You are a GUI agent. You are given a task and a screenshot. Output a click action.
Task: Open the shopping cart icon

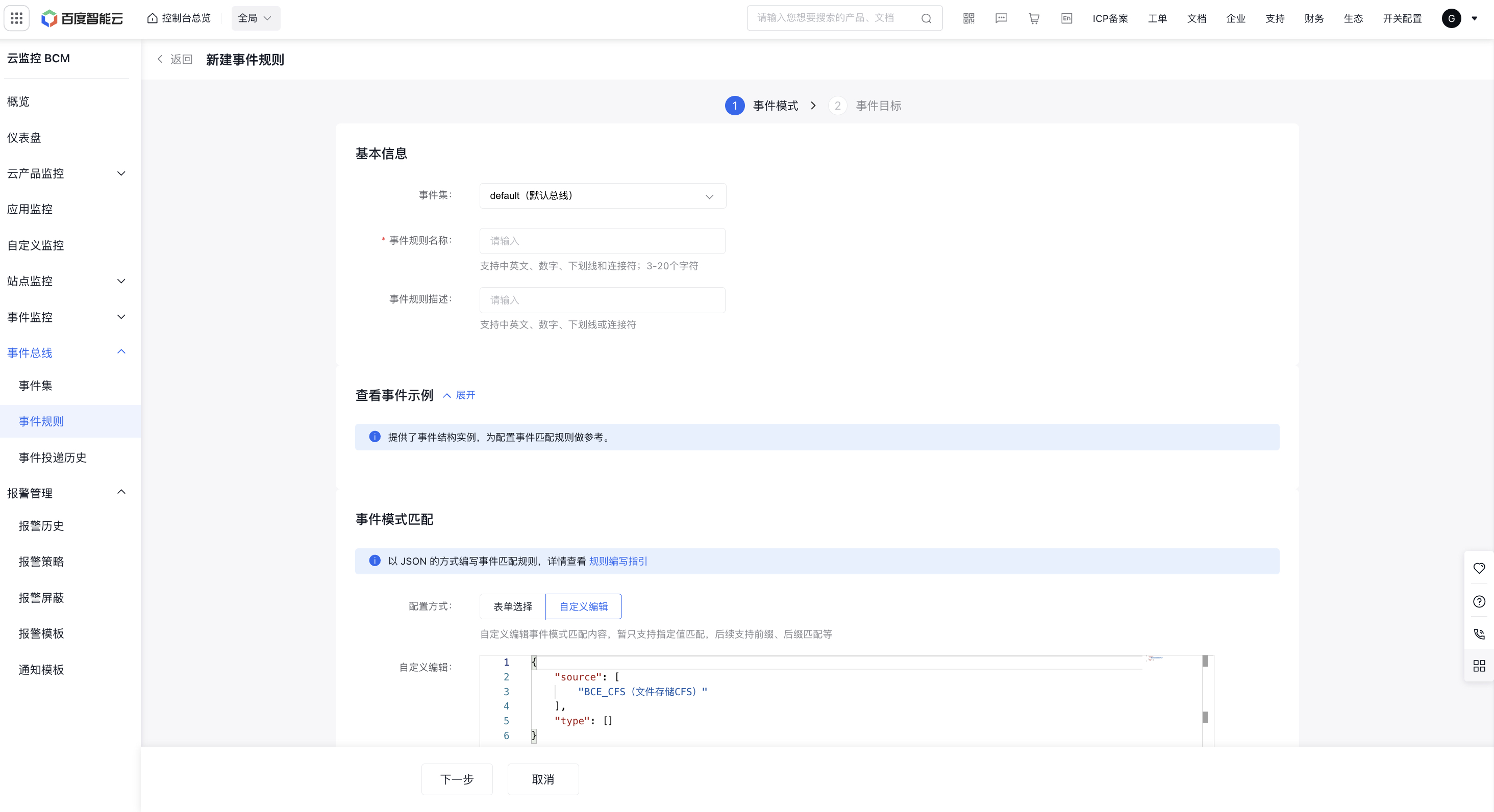pyautogui.click(x=1034, y=18)
